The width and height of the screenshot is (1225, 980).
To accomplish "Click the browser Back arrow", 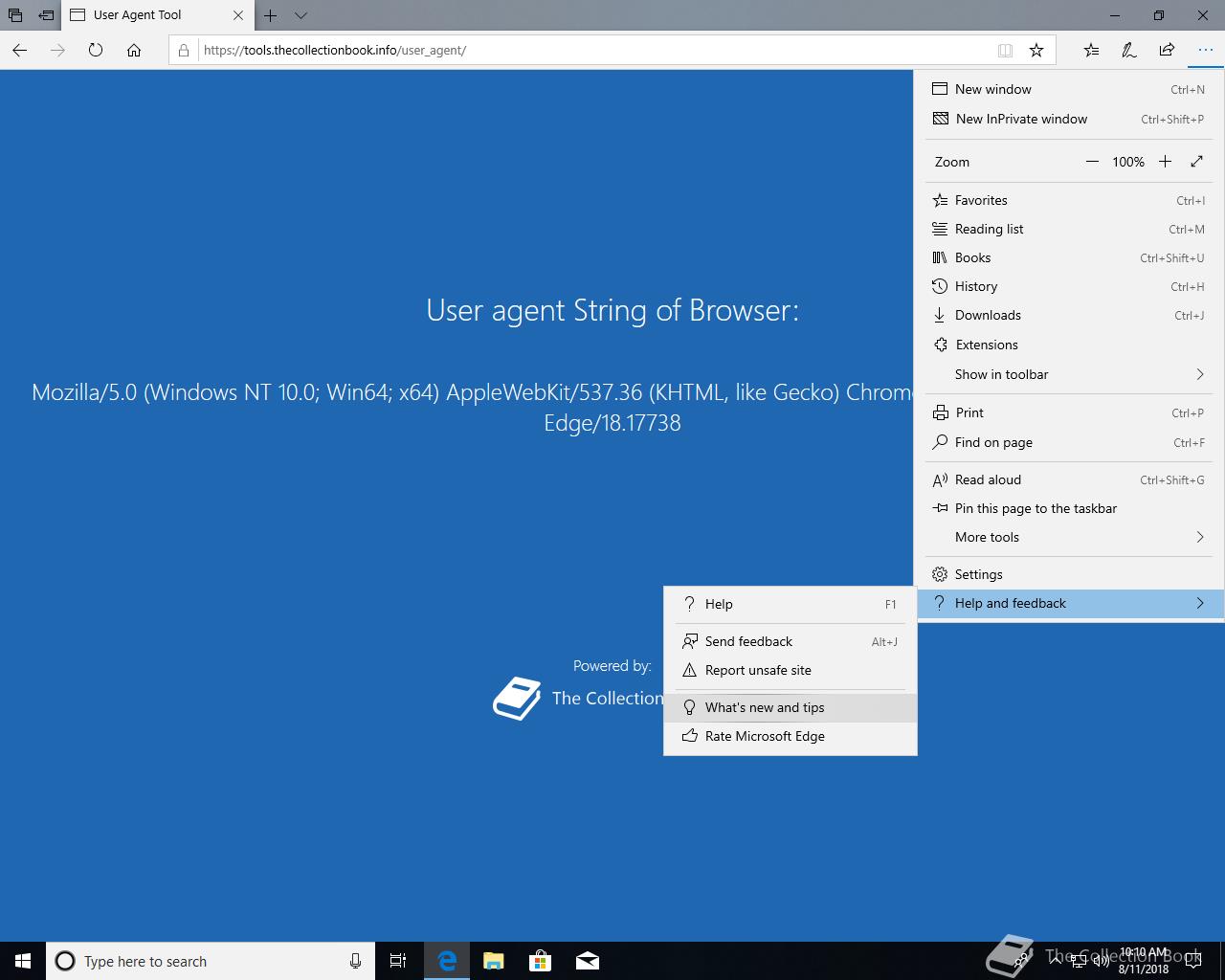I will click(20, 50).
